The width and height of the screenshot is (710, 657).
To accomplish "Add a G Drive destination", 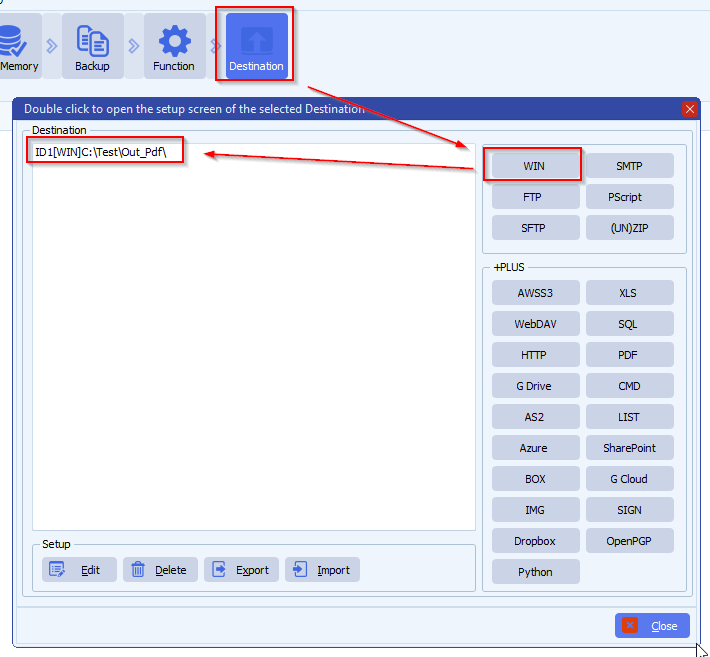I will click(x=536, y=386).
